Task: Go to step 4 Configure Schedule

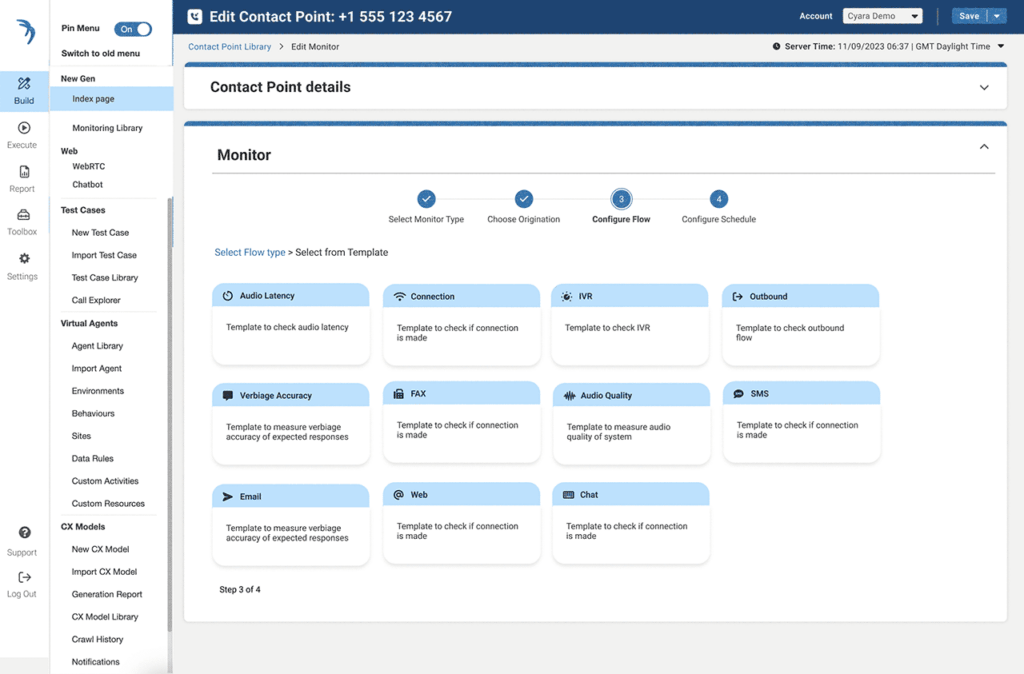Action: pyautogui.click(x=719, y=199)
